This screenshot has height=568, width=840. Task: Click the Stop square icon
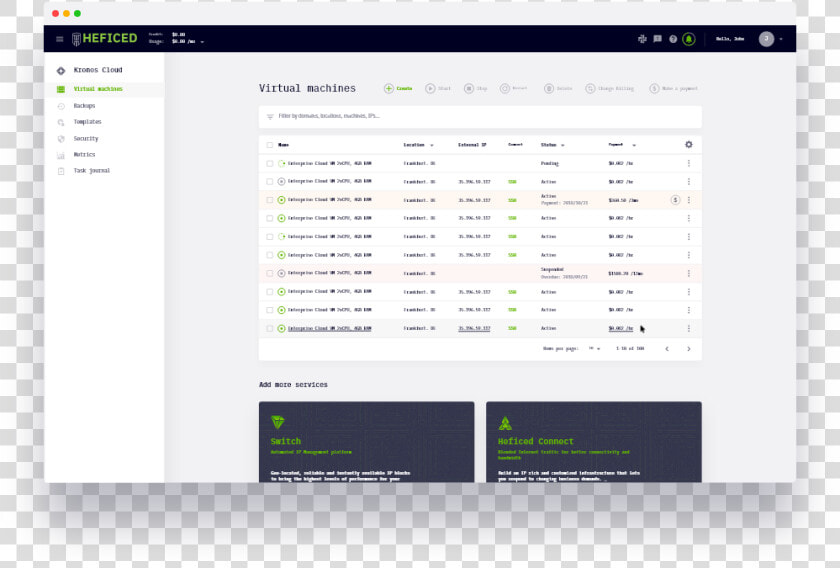coord(469,88)
